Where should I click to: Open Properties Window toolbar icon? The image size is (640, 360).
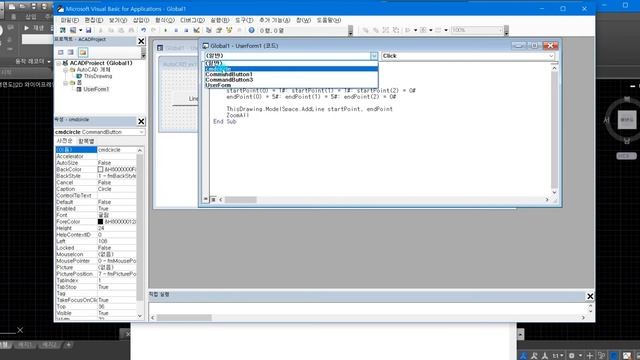(219, 30)
